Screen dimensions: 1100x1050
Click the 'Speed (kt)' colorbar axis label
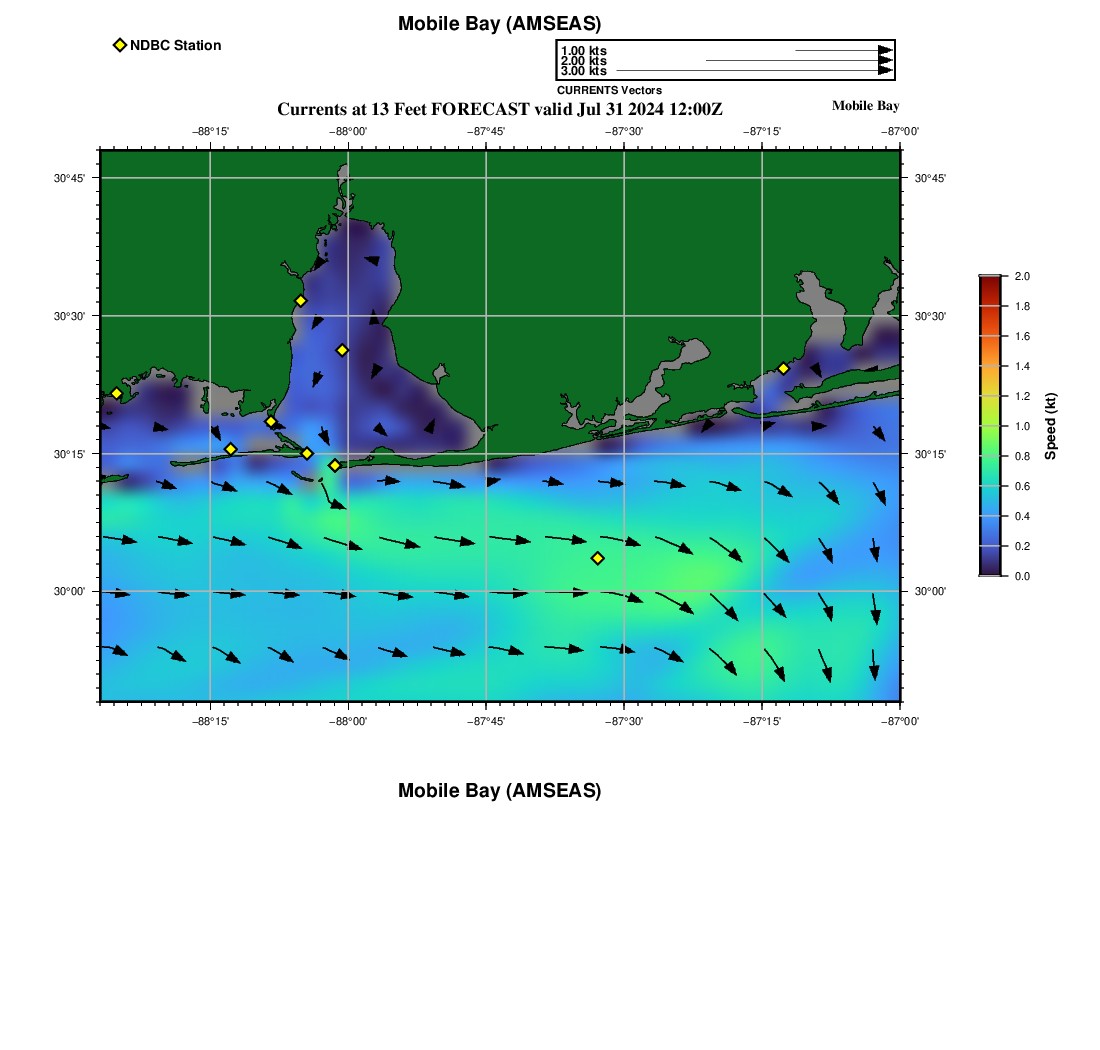point(1050,426)
